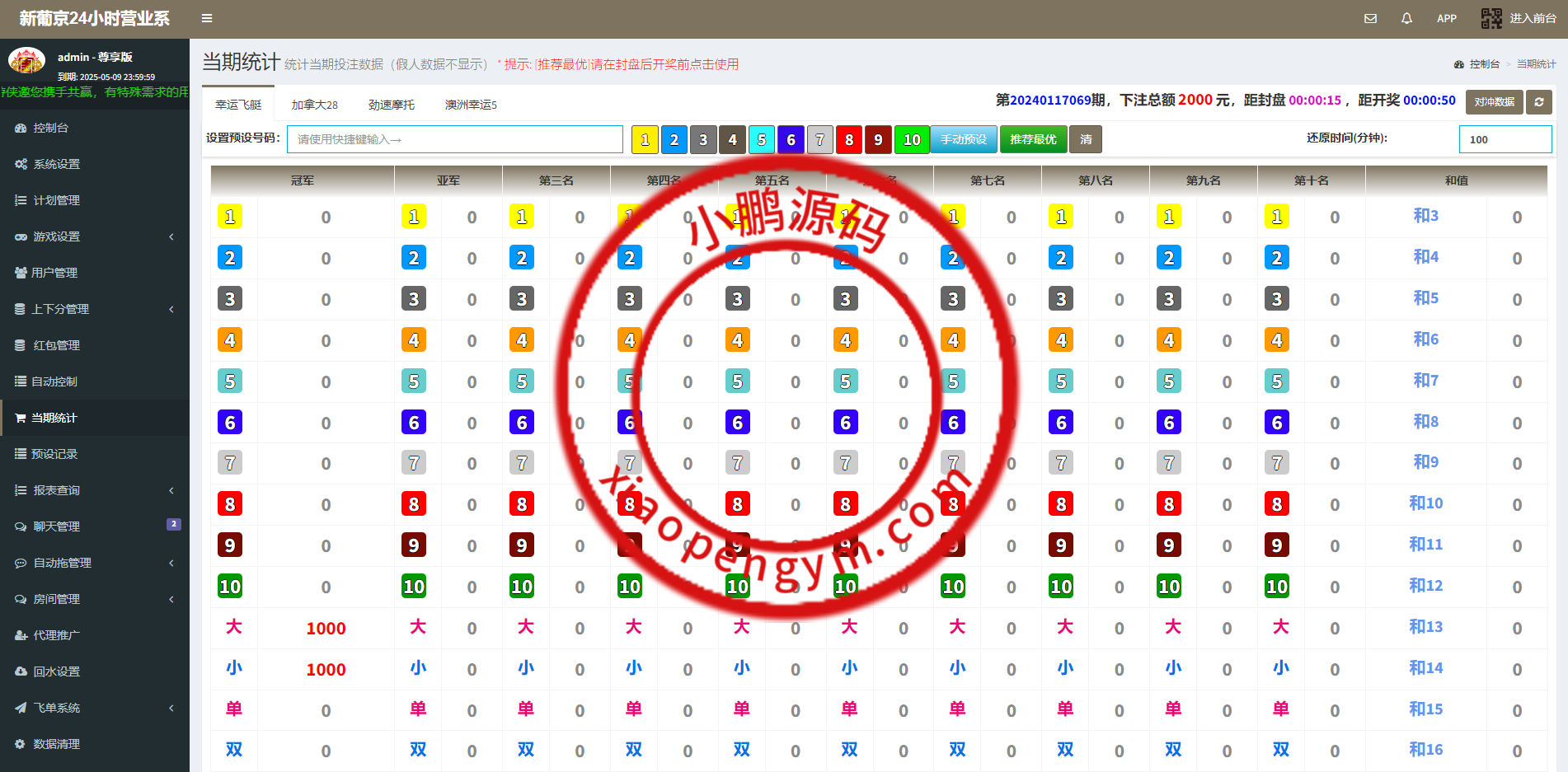Select the yellow number 1 preset swatch
The width and height of the screenshot is (1568, 772).
pos(645,139)
